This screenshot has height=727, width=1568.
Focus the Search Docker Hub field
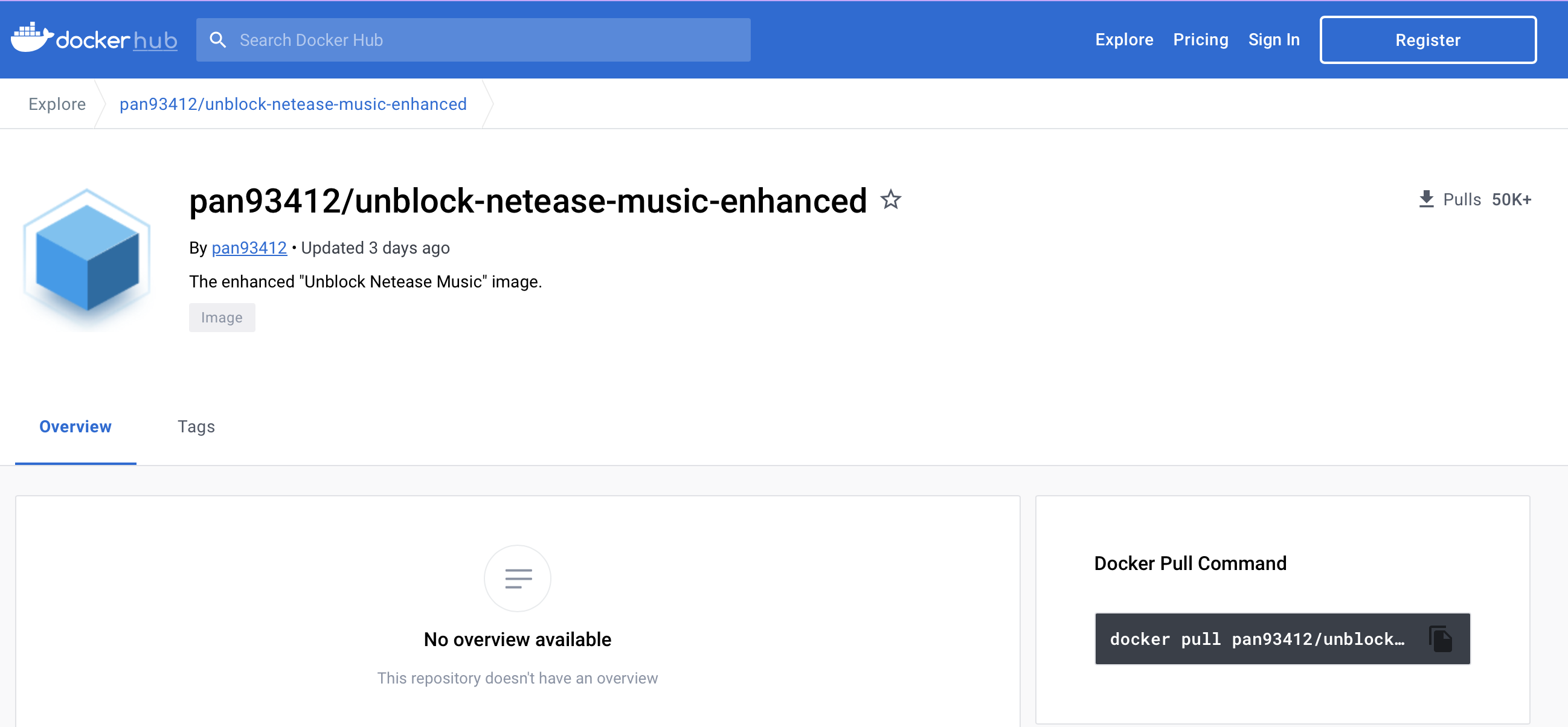[x=473, y=40]
